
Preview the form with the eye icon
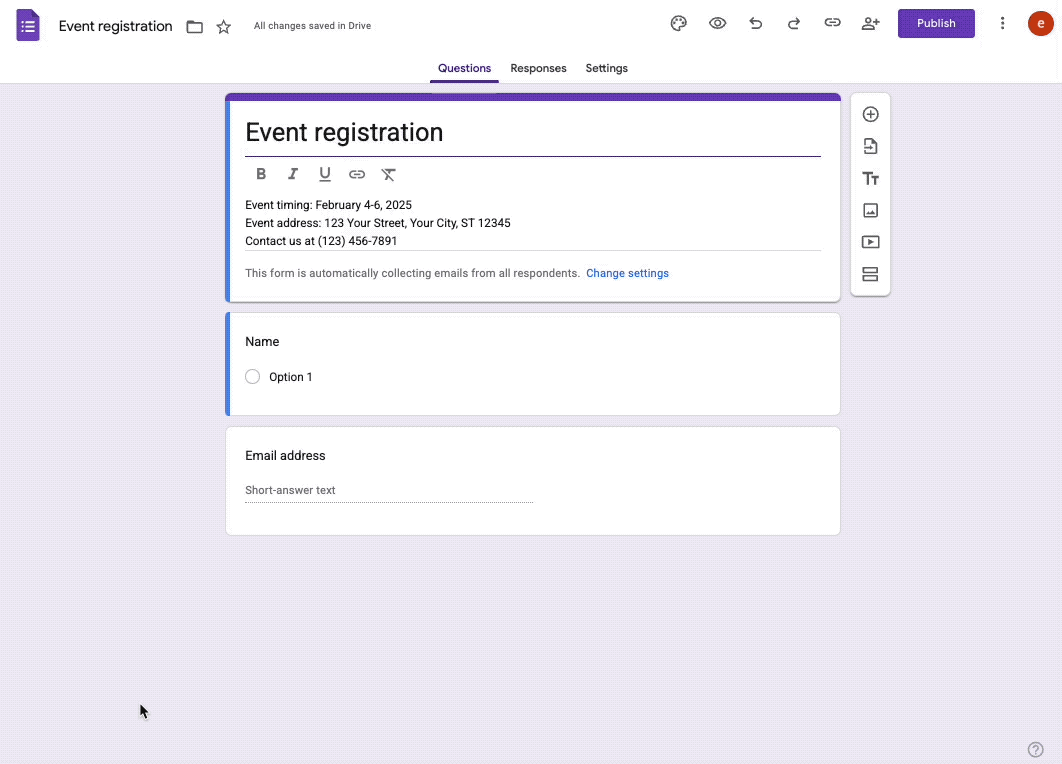(x=717, y=23)
